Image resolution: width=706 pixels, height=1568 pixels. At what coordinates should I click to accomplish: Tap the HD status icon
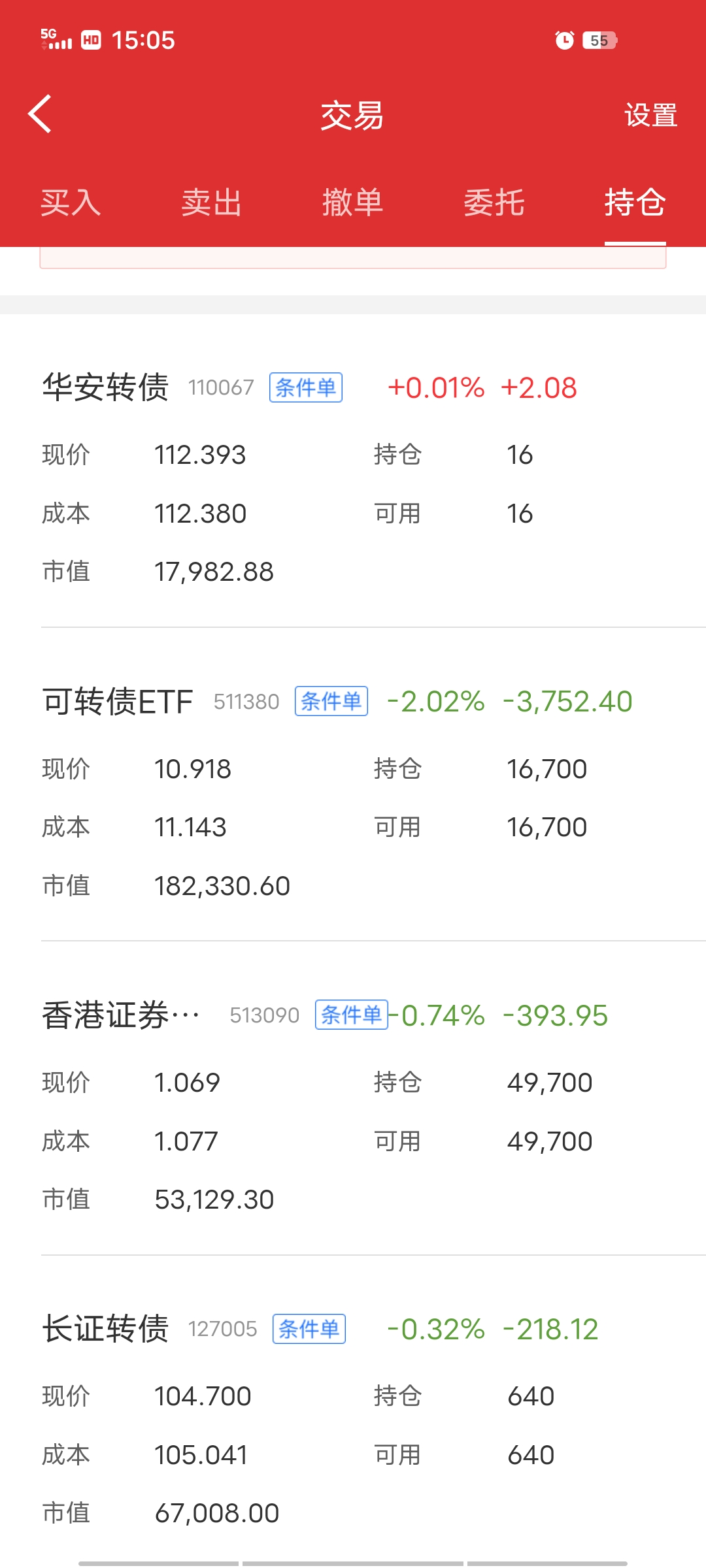(x=91, y=41)
